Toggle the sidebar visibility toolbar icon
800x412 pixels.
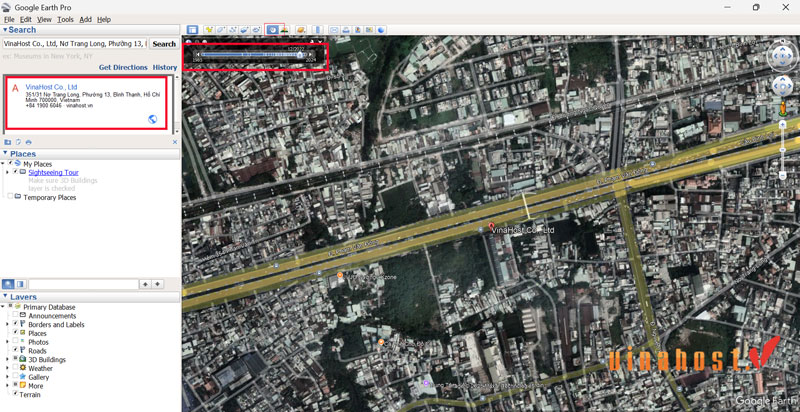pos(192,30)
